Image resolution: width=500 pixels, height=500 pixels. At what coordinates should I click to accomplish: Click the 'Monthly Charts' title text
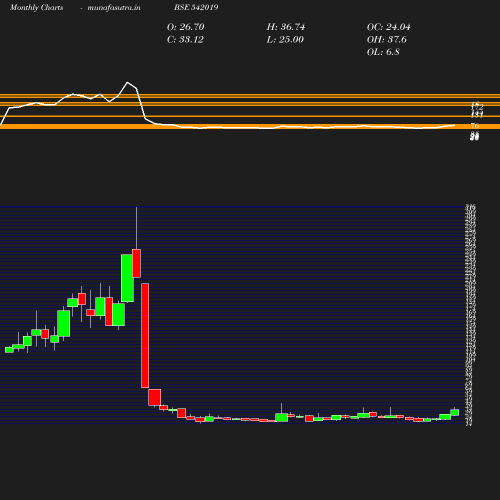(37, 7)
